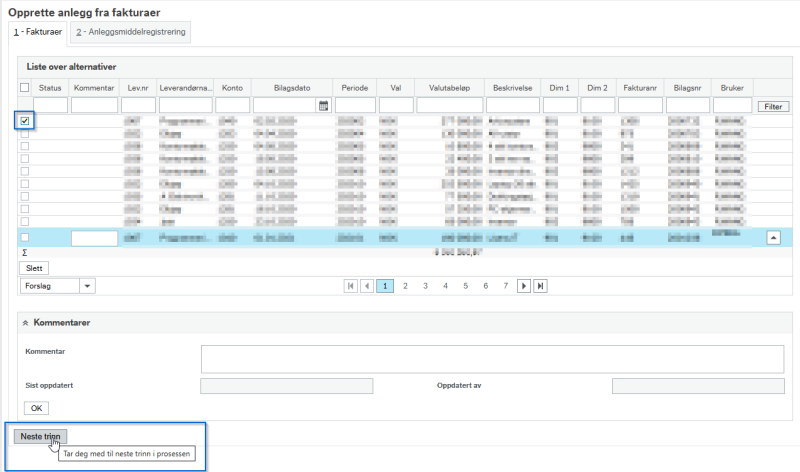Screen dimensions: 800x472
Task: Collapse the Kommentarer section chevron
Action: click(26, 323)
